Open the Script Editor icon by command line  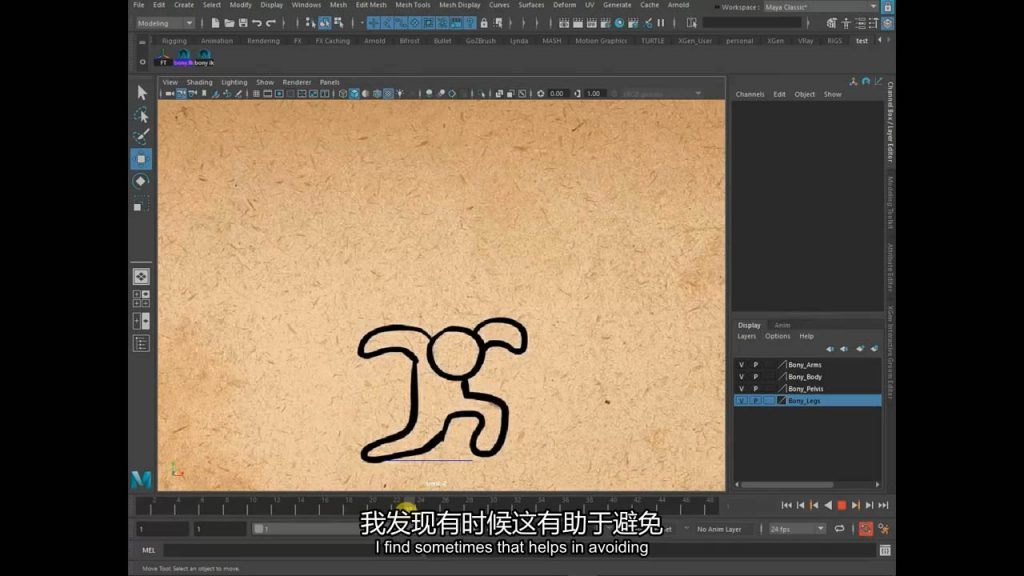(885, 550)
